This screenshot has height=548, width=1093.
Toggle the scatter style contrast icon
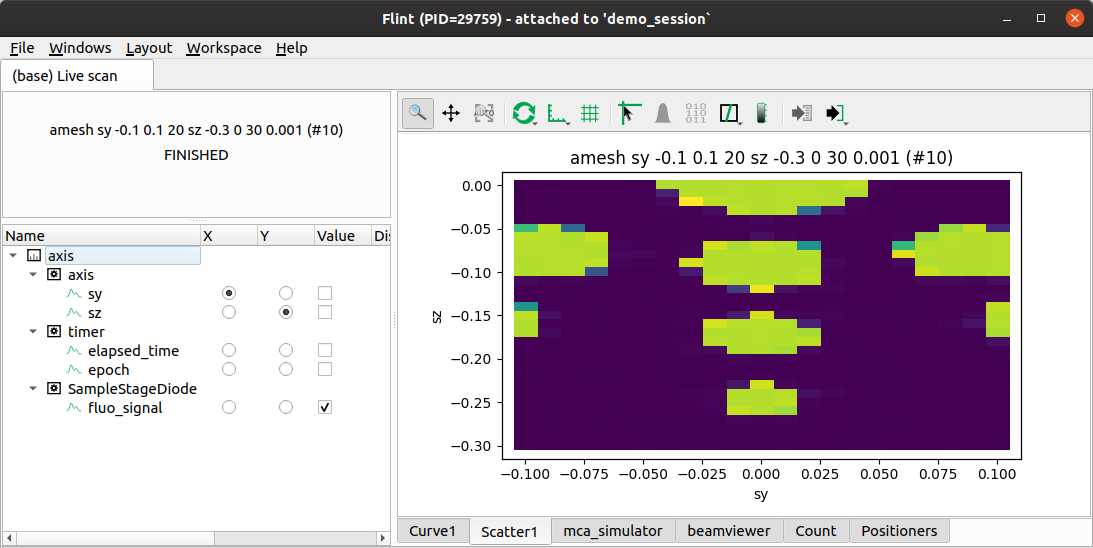729,113
